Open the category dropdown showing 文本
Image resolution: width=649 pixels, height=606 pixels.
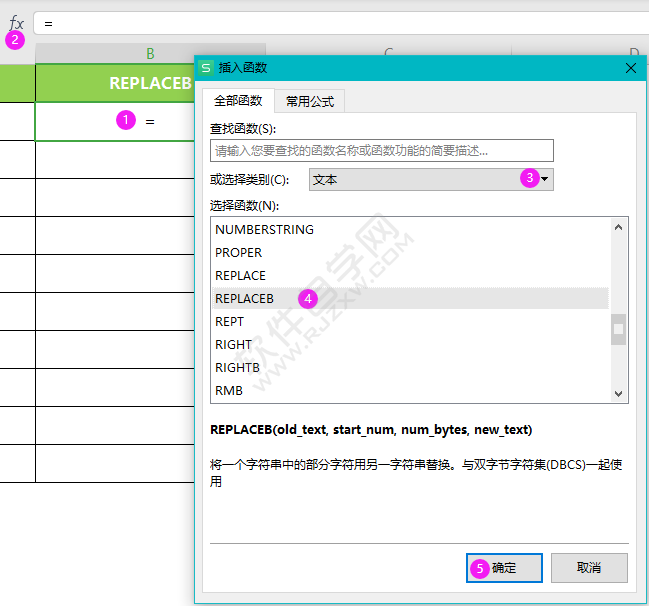coord(431,179)
